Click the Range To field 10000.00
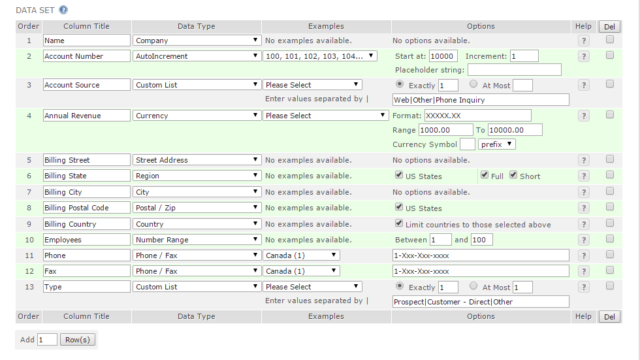 point(515,130)
